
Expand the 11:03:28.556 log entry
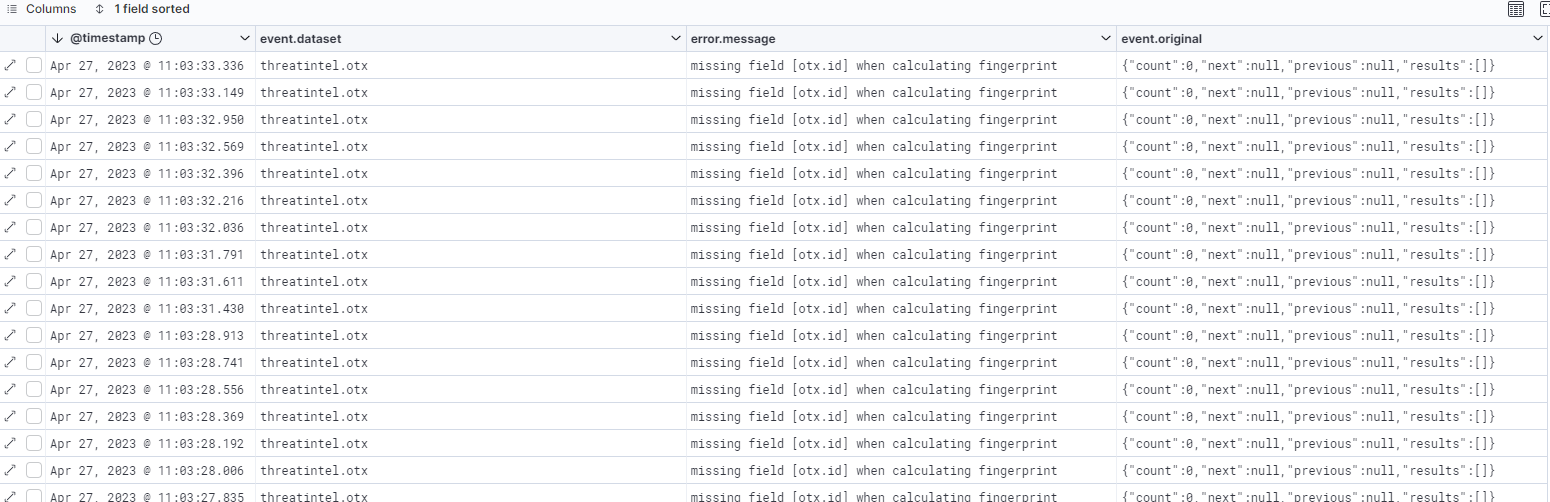coord(10,389)
